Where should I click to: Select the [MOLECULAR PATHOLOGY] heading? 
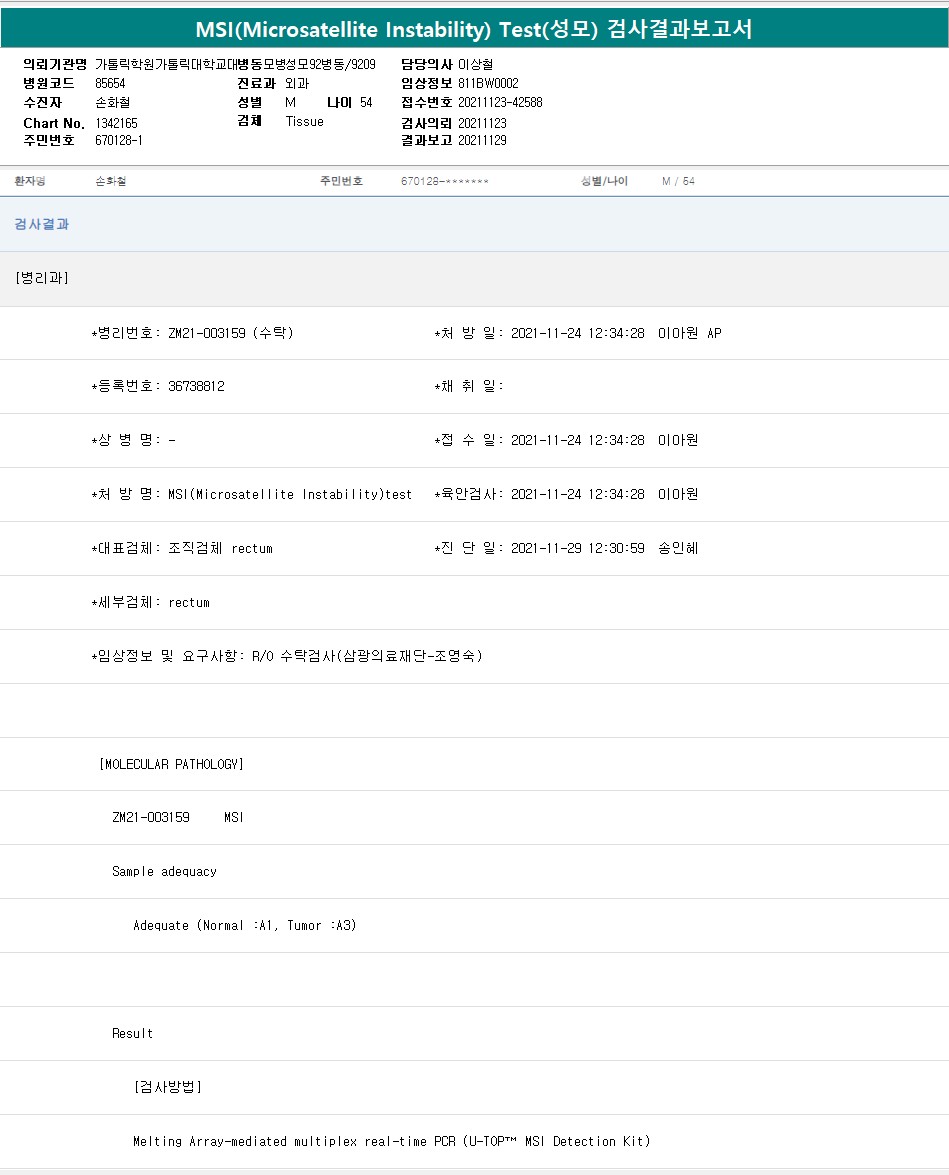point(172,764)
